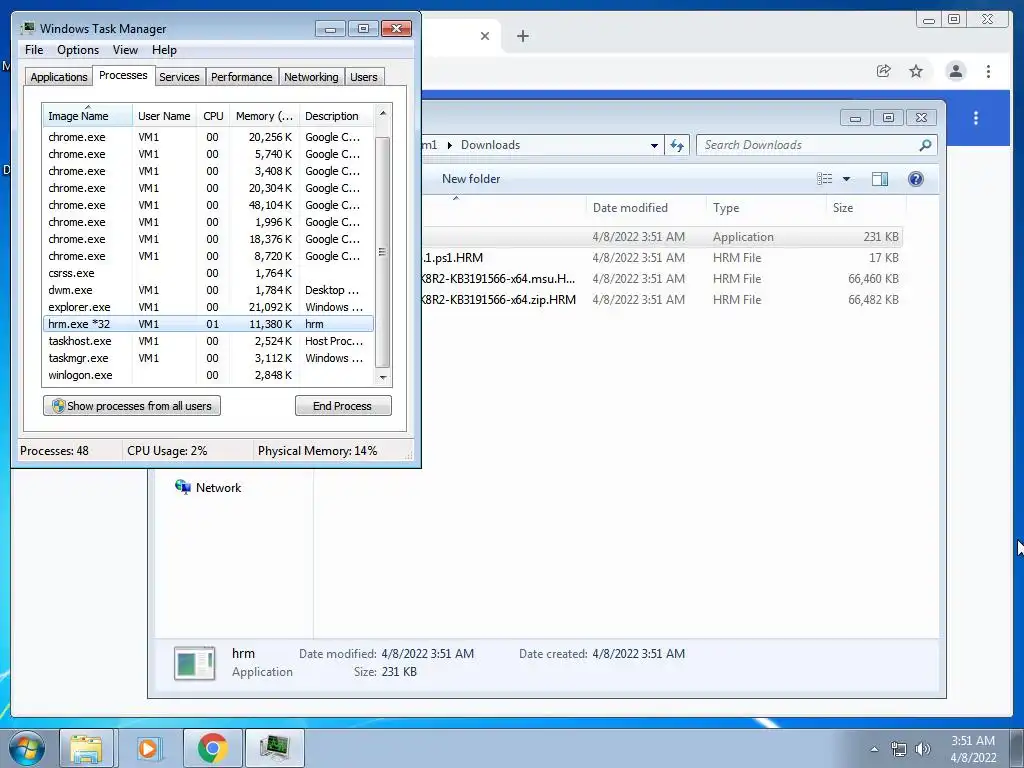Select dwm.exe process row
Image resolution: width=1024 pixels, height=768 pixels.
208,290
